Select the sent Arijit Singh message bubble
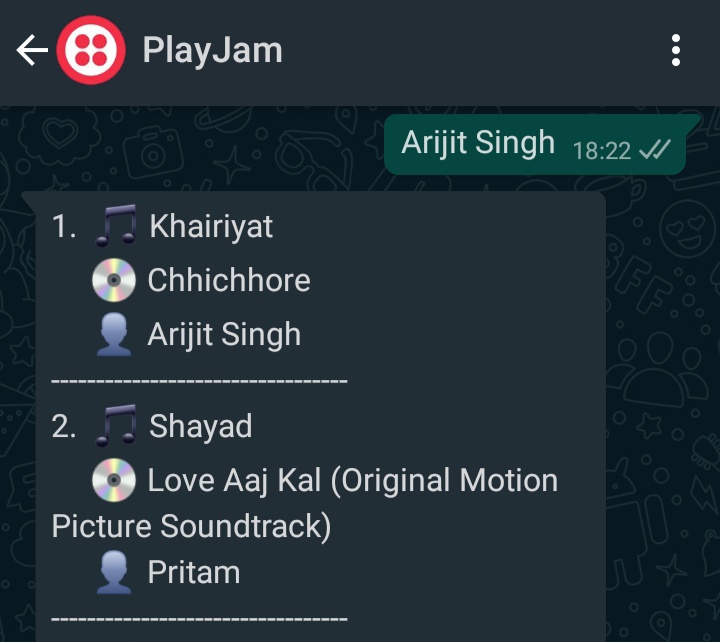 [535, 144]
